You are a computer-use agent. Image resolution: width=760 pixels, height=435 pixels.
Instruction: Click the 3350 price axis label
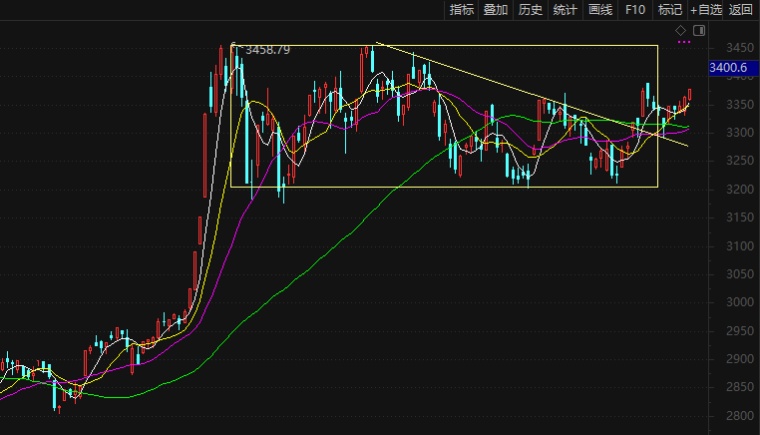point(740,104)
